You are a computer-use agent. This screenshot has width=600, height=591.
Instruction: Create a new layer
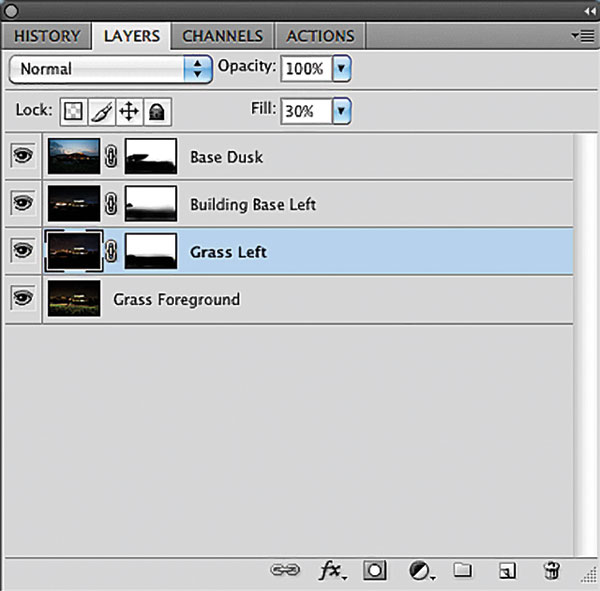tap(507, 571)
